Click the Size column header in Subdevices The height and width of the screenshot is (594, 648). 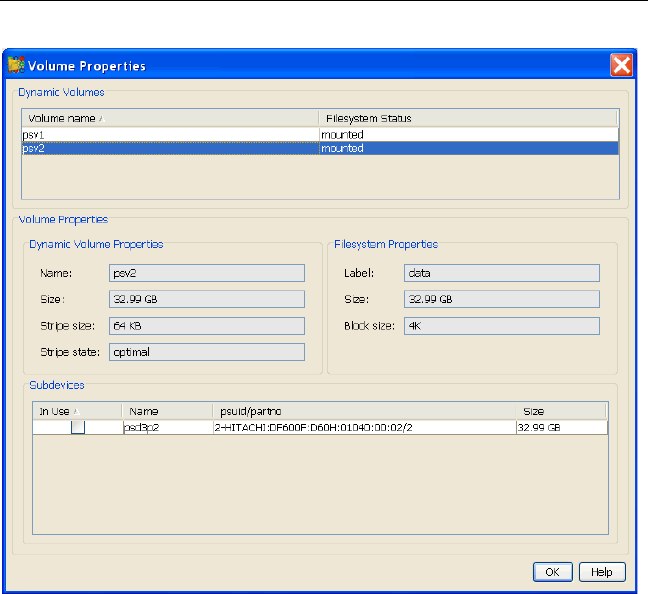click(x=561, y=411)
